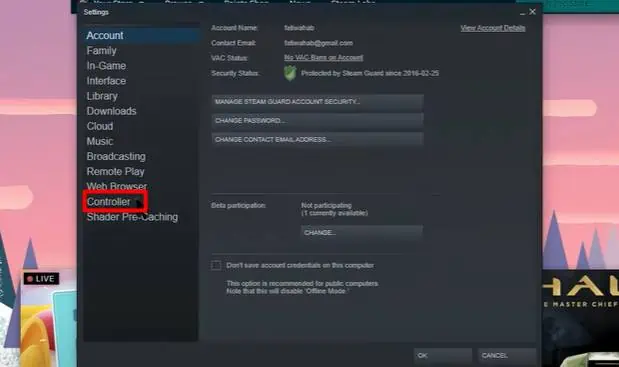Open the Account settings category
The width and height of the screenshot is (619, 367).
tap(105, 36)
